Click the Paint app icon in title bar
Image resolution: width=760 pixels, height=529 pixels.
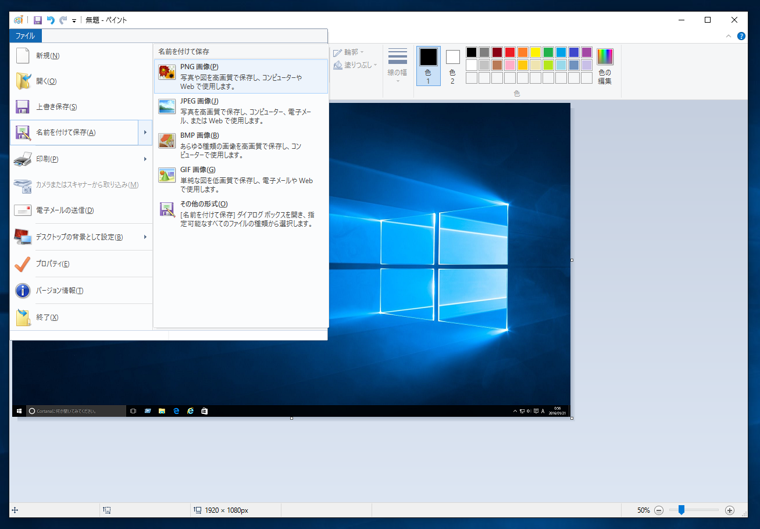click(18, 20)
